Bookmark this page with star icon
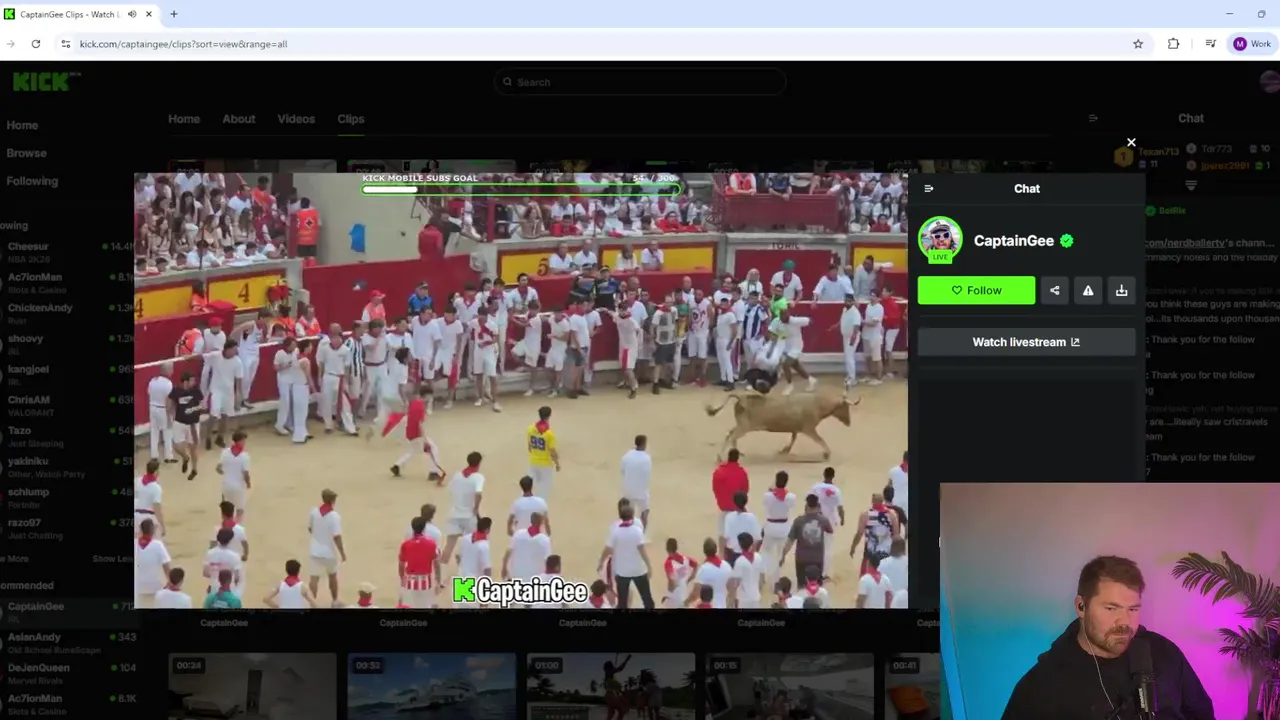 point(1138,44)
